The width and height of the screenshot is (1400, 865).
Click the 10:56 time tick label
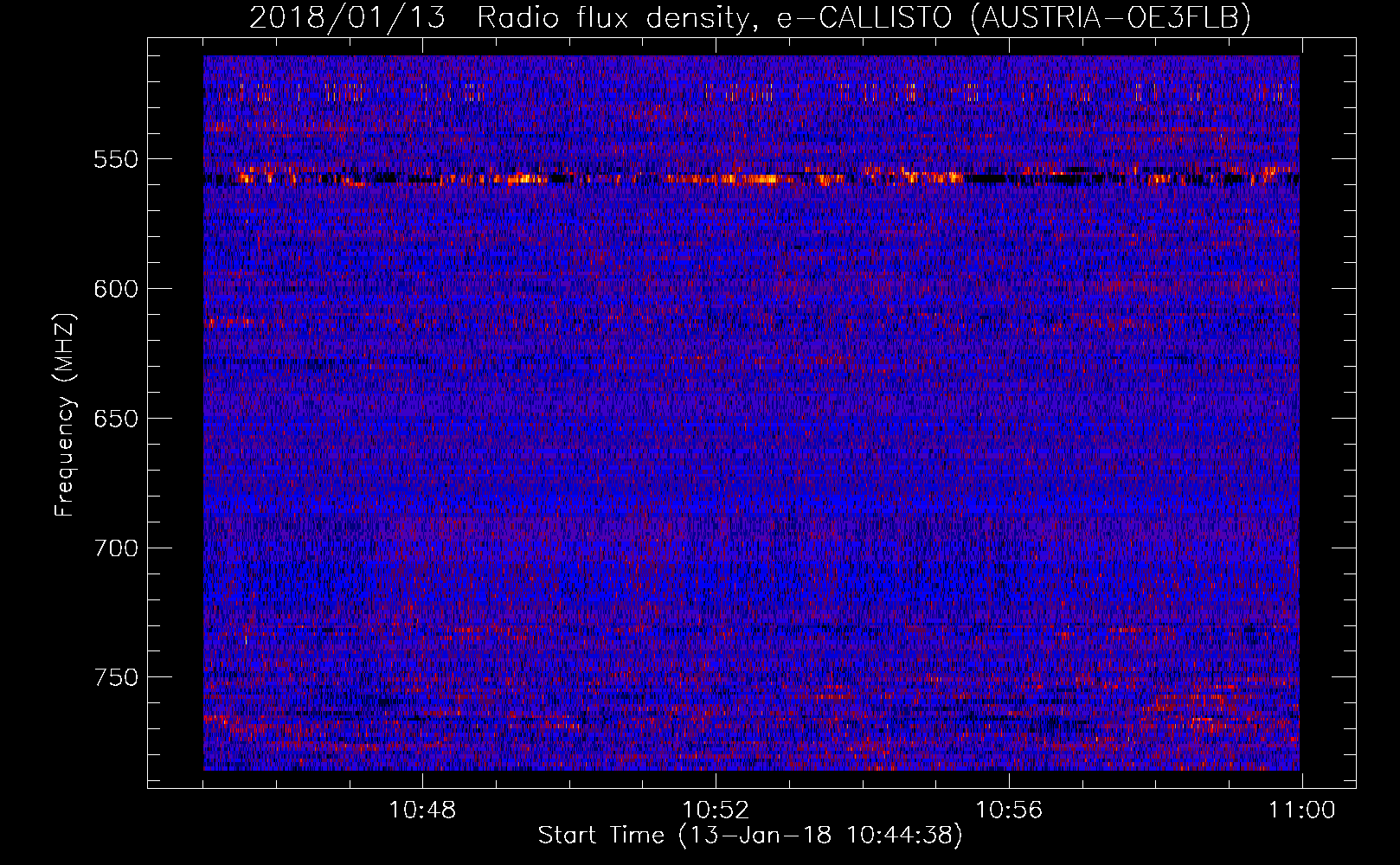[x=1009, y=811]
